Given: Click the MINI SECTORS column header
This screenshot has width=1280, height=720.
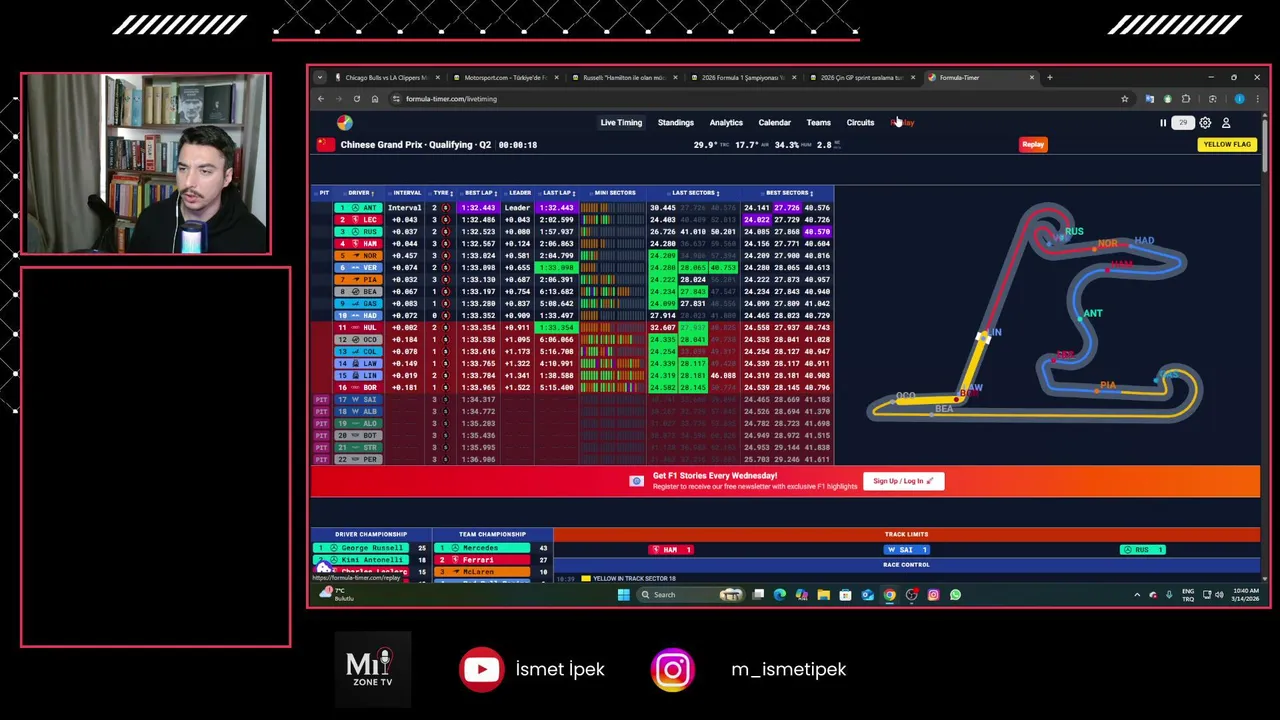Looking at the screenshot, I should (x=615, y=193).
